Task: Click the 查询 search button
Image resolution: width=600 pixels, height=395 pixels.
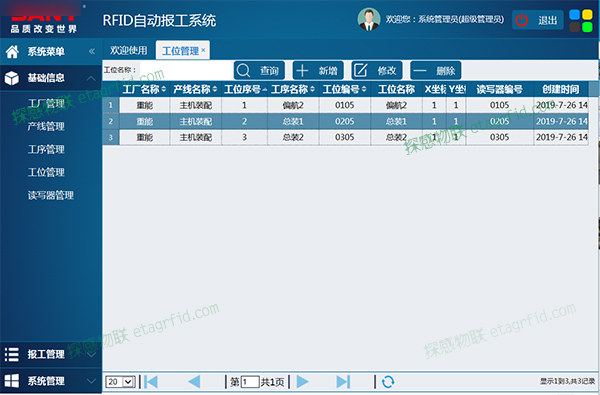Action: tap(259, 70)
